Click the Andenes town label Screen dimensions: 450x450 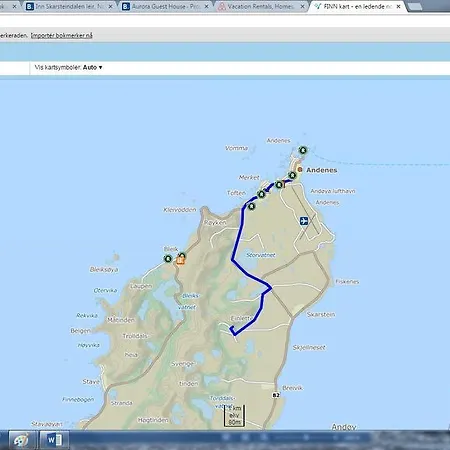(x=322, y=170)
